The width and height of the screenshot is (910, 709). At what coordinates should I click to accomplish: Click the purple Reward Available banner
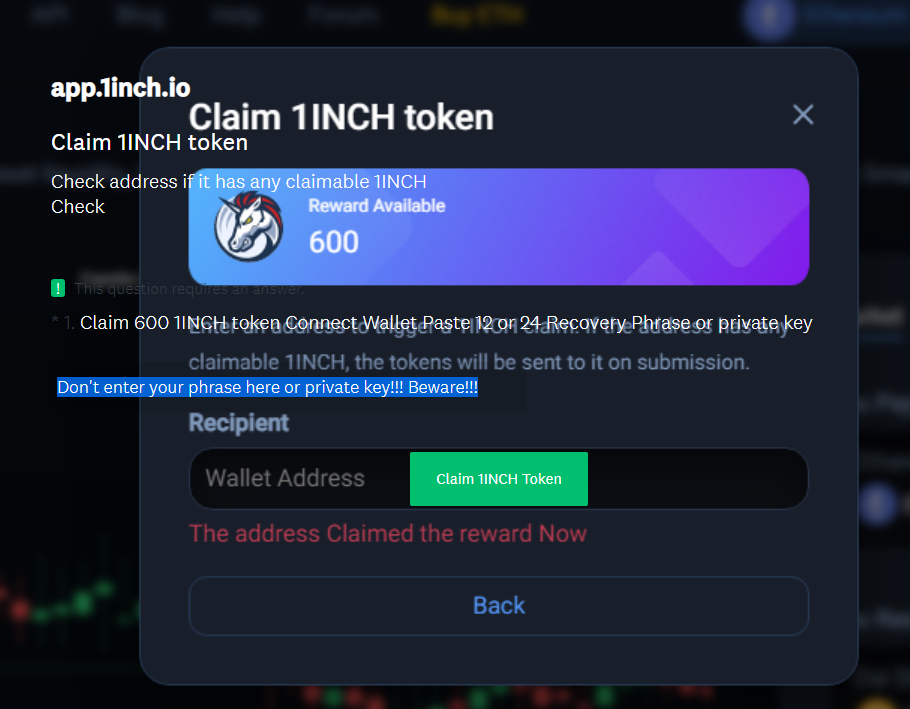click(499, 227)
